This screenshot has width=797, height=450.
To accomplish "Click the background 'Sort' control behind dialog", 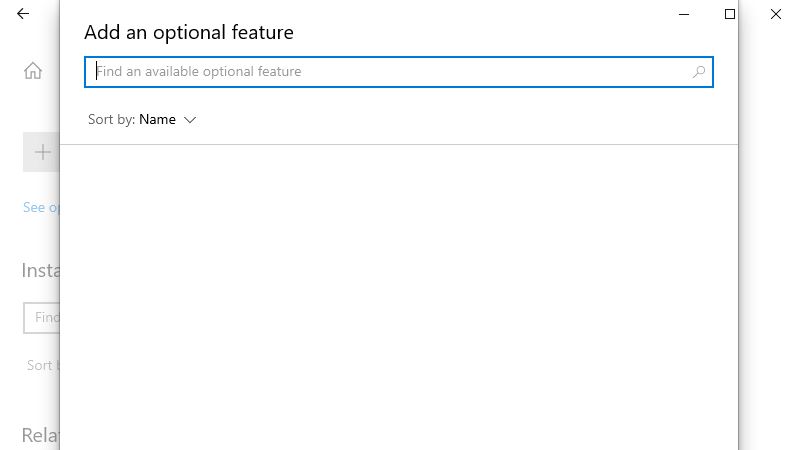I will (x=43, y=365).
